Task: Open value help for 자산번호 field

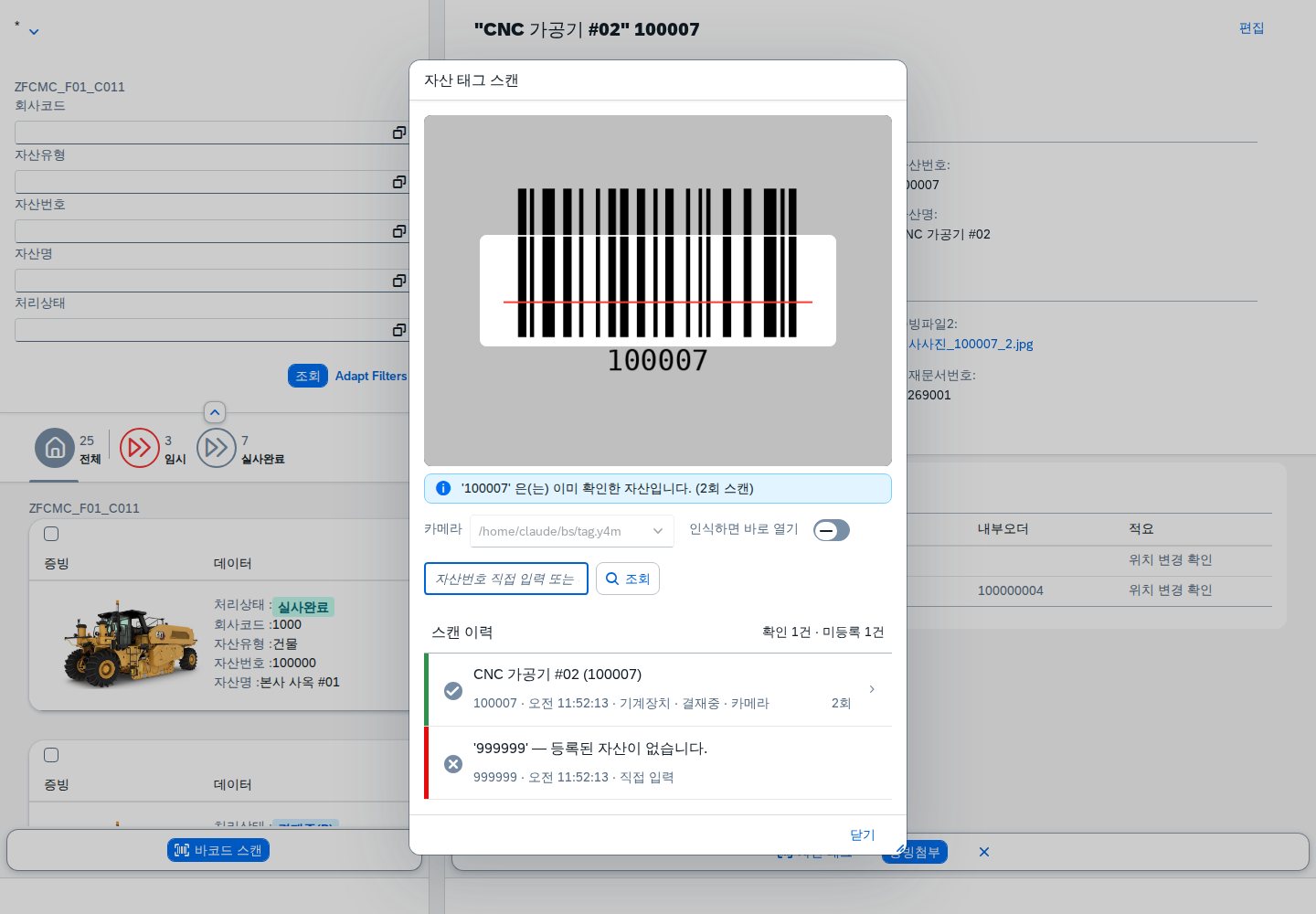Action: [398, 231]
